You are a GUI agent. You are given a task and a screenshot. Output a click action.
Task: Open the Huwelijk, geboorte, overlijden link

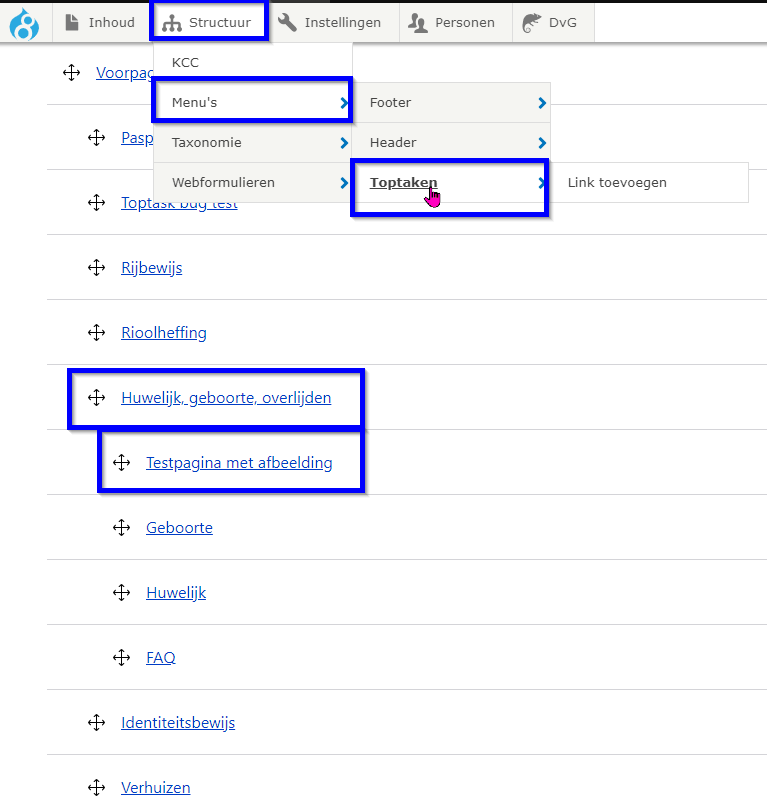(x=226, y=398)
